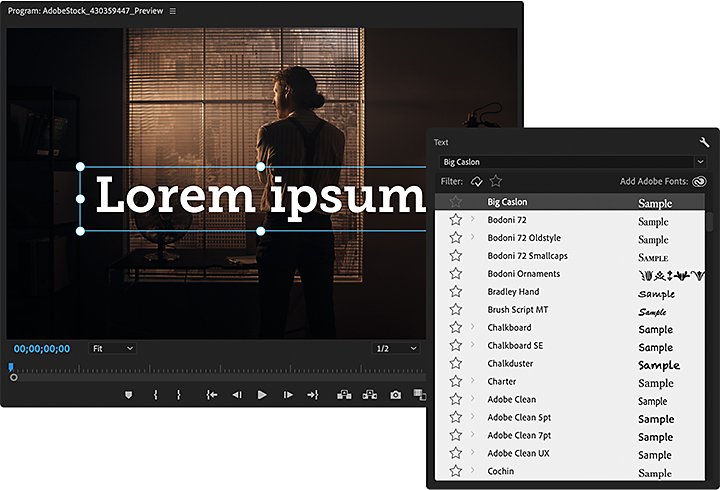Viewport: 720px width, 490px height.
Task: Play the program monitor video
Action: 262,395
